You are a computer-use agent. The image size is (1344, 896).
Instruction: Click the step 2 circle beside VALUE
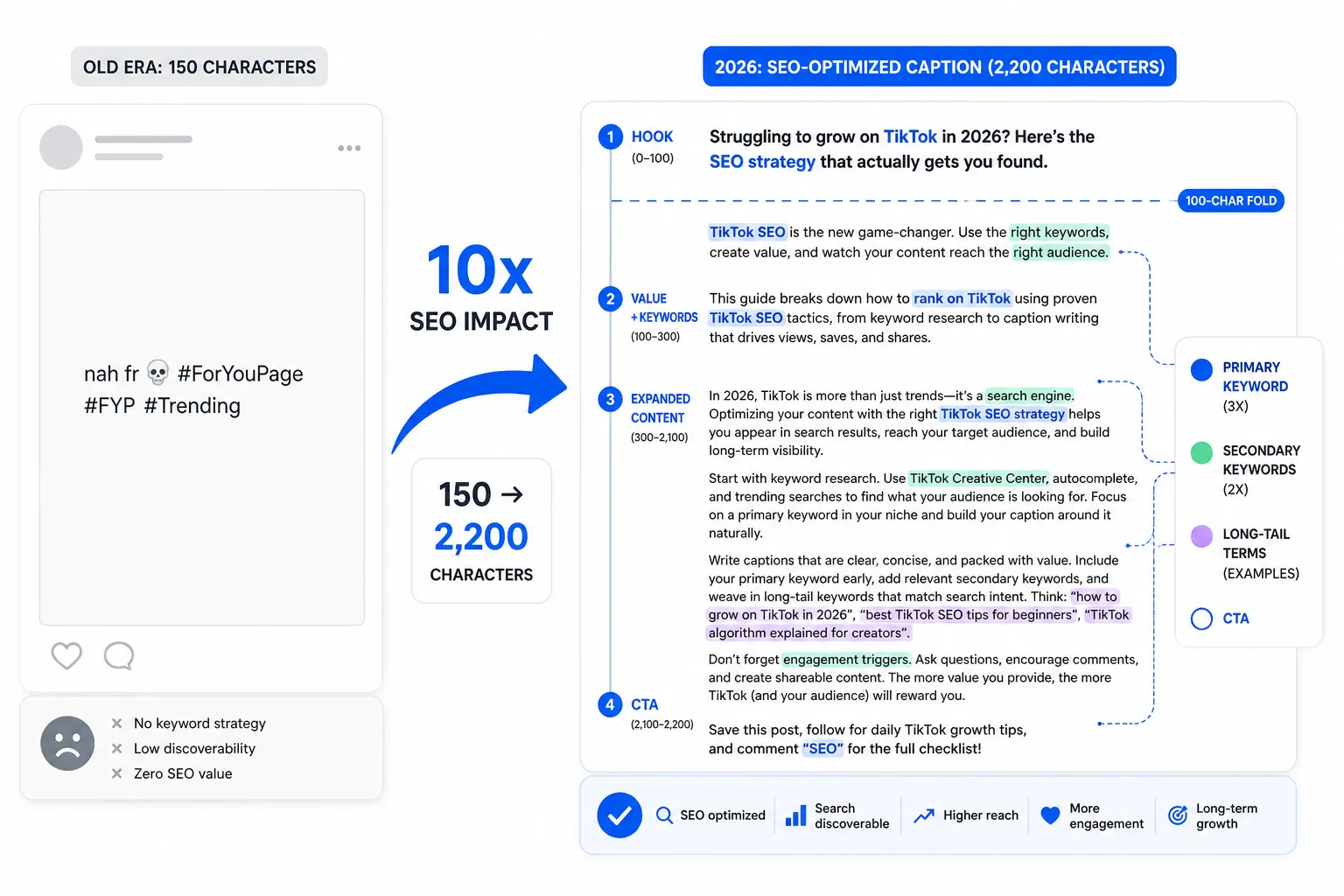611,298
